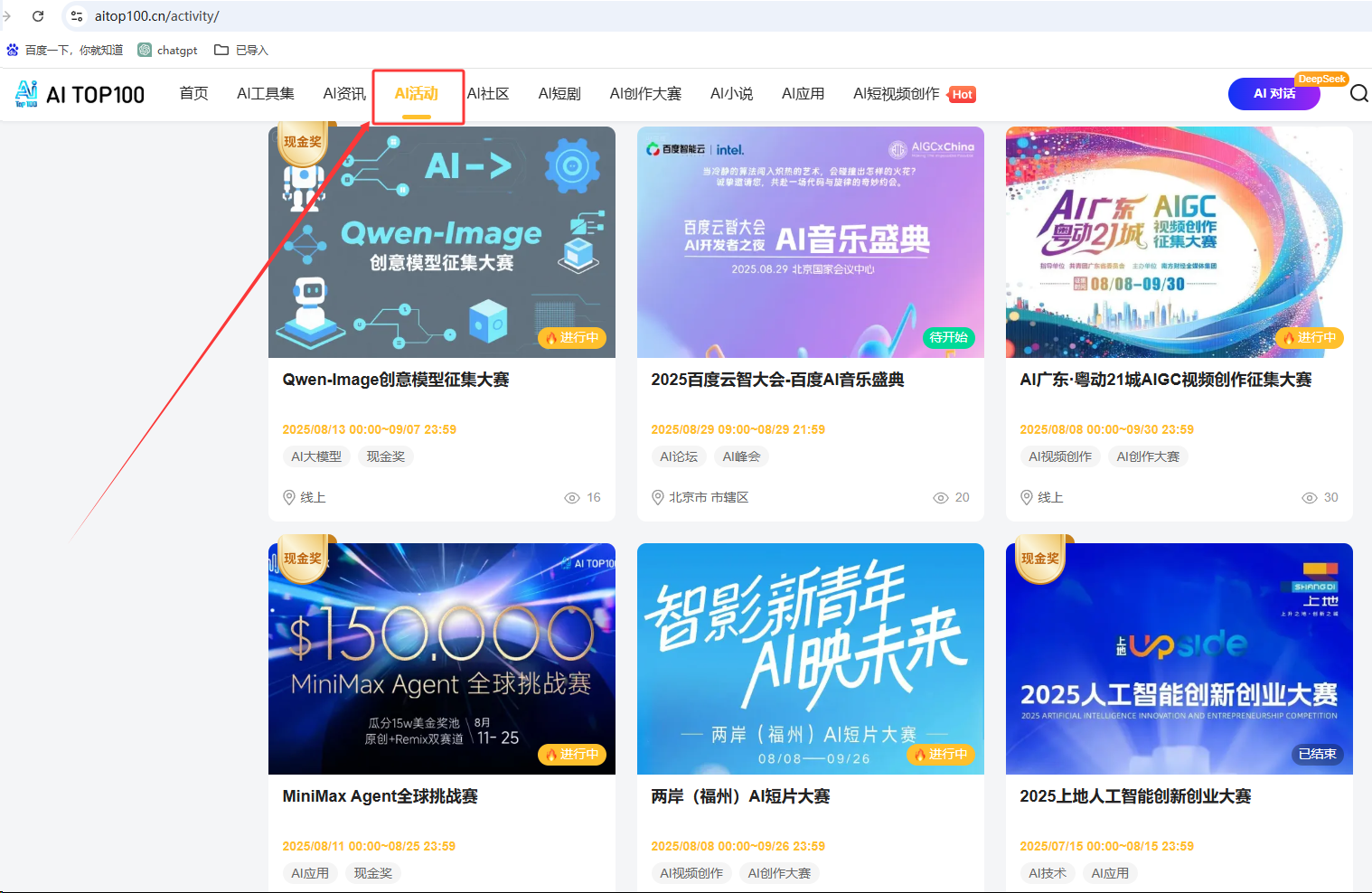
Task: Open AI广东·粤动21城AIGC视频创作征集大赛 title
Action: point(1166,381)
